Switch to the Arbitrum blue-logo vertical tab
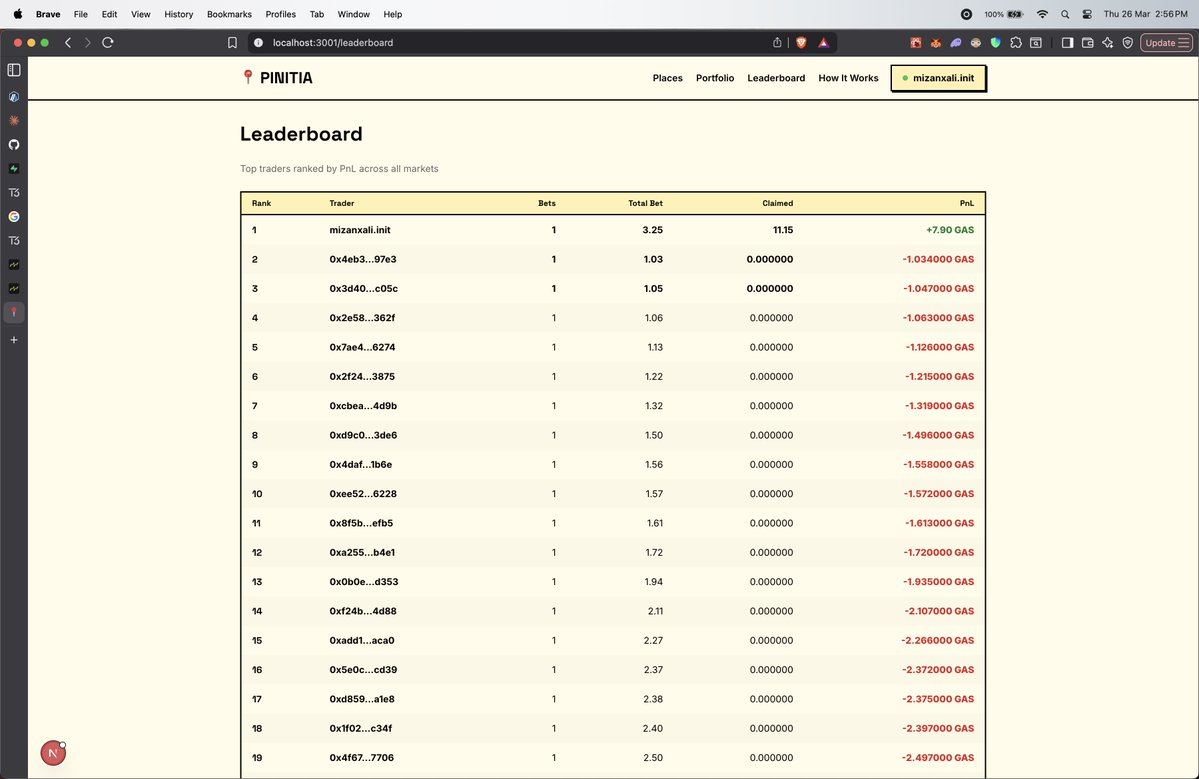Screen dimensions: 1199x779 coord(14,96)
